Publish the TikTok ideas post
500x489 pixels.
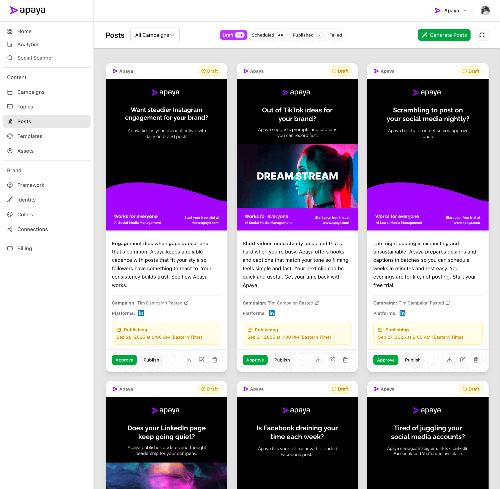coord(282,360)
